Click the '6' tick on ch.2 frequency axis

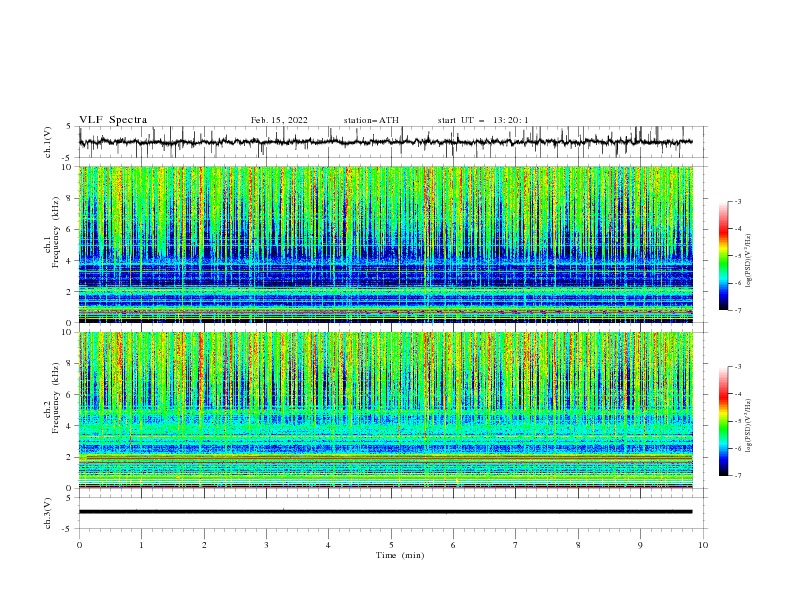70,395
